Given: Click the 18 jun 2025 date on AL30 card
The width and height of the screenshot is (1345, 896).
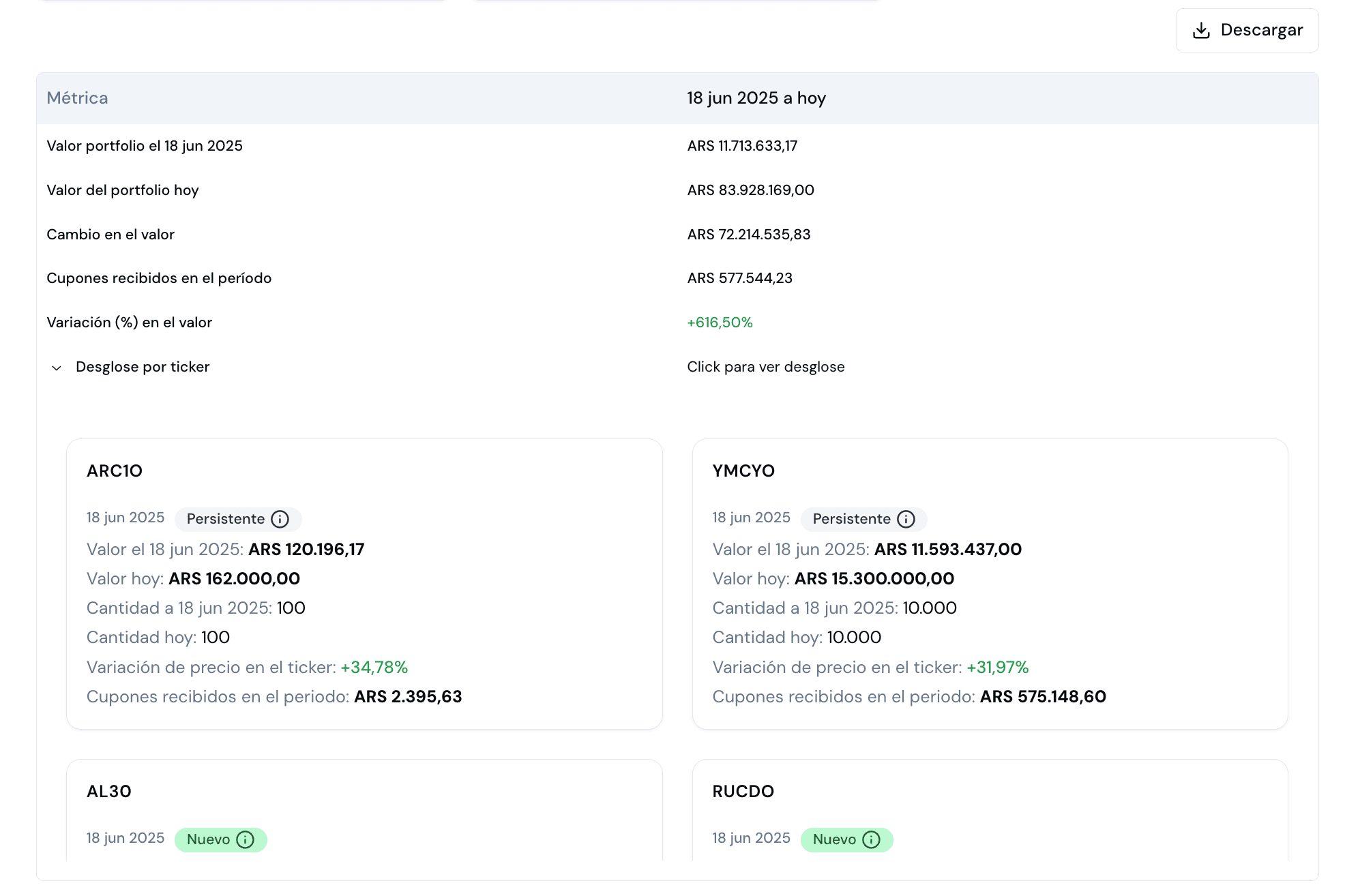Looking at the screenshot, I should click(125, 838).
